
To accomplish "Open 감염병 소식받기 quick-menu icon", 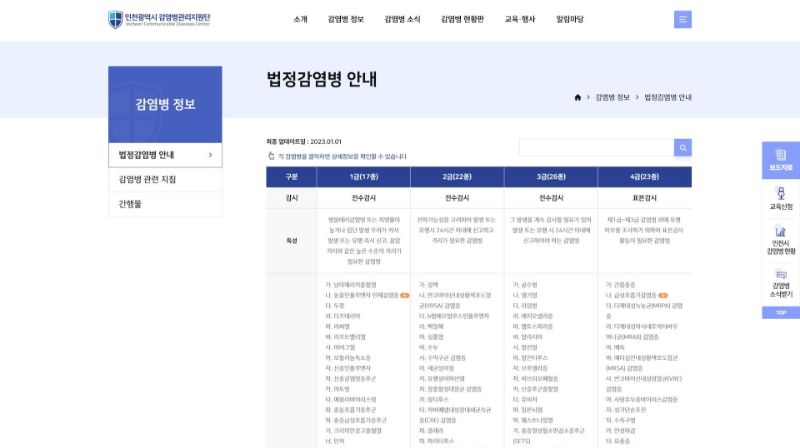I will point(781,284).
